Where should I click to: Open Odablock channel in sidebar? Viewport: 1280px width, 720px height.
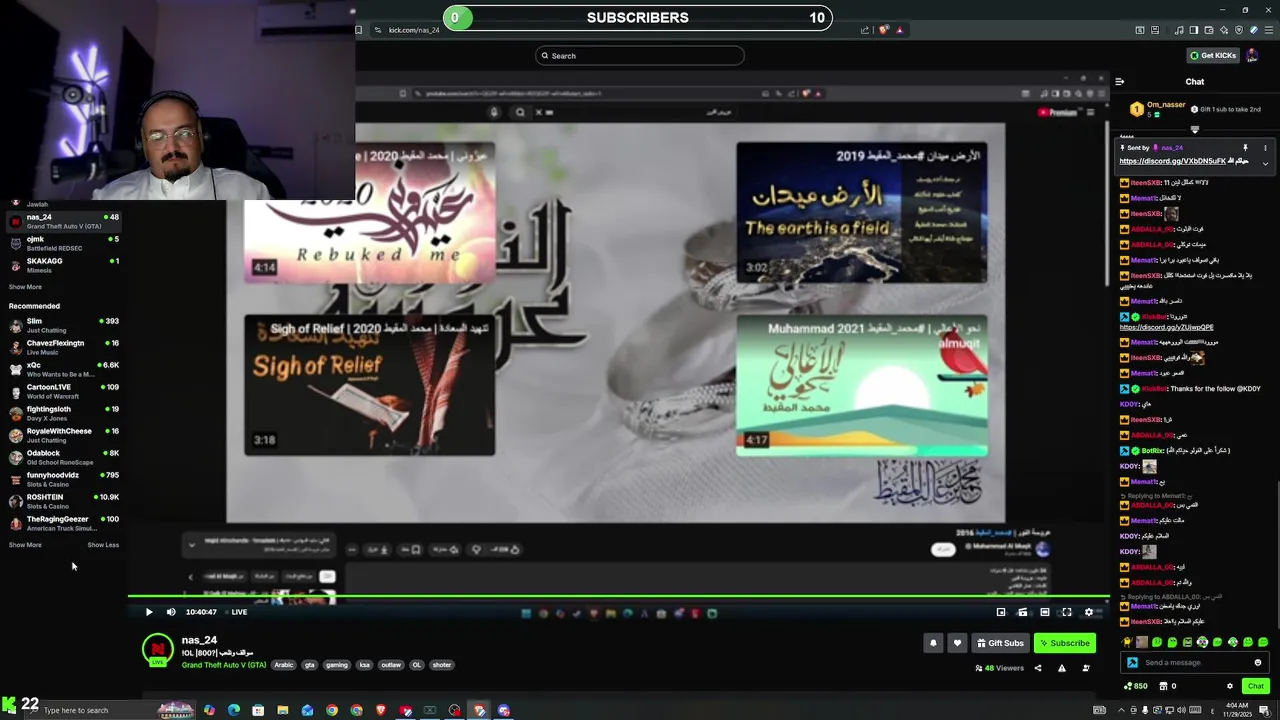(64, 457)
